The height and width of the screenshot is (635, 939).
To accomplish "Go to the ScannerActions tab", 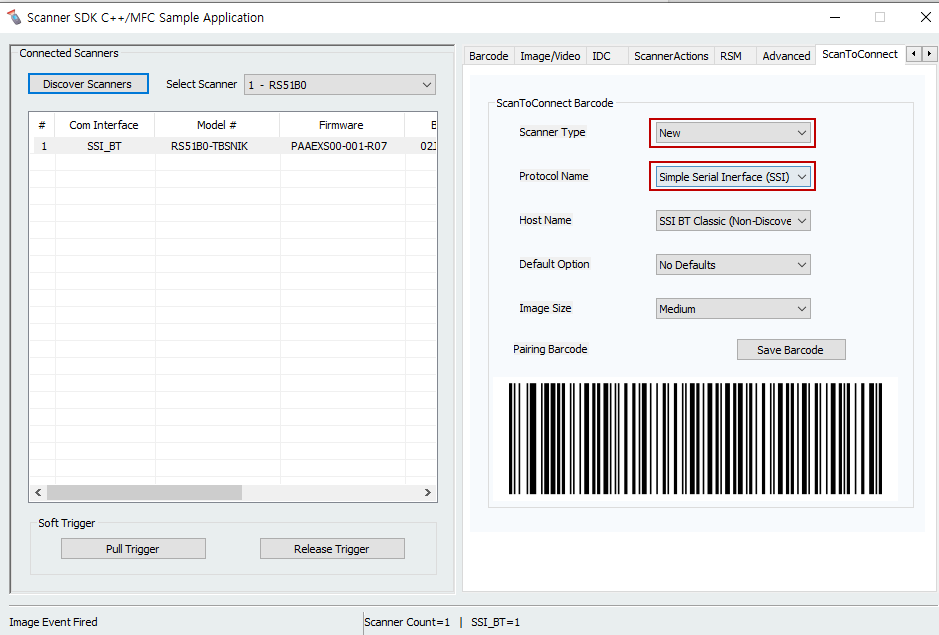I will (671, 56).
